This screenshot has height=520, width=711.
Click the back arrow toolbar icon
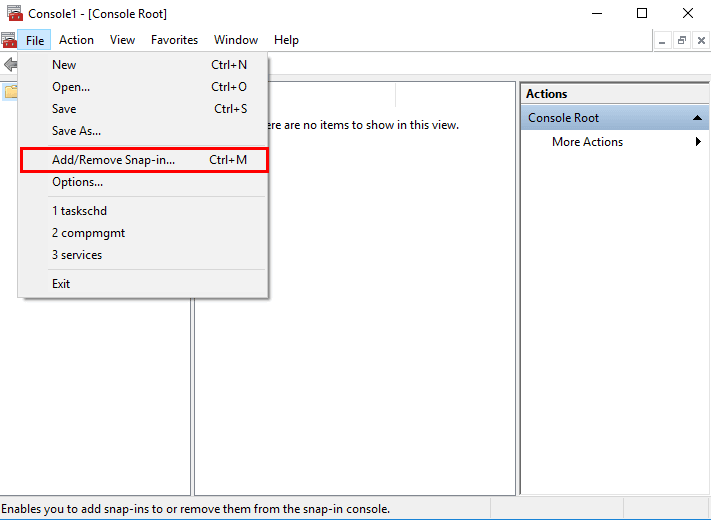click(x=10, y=64)
